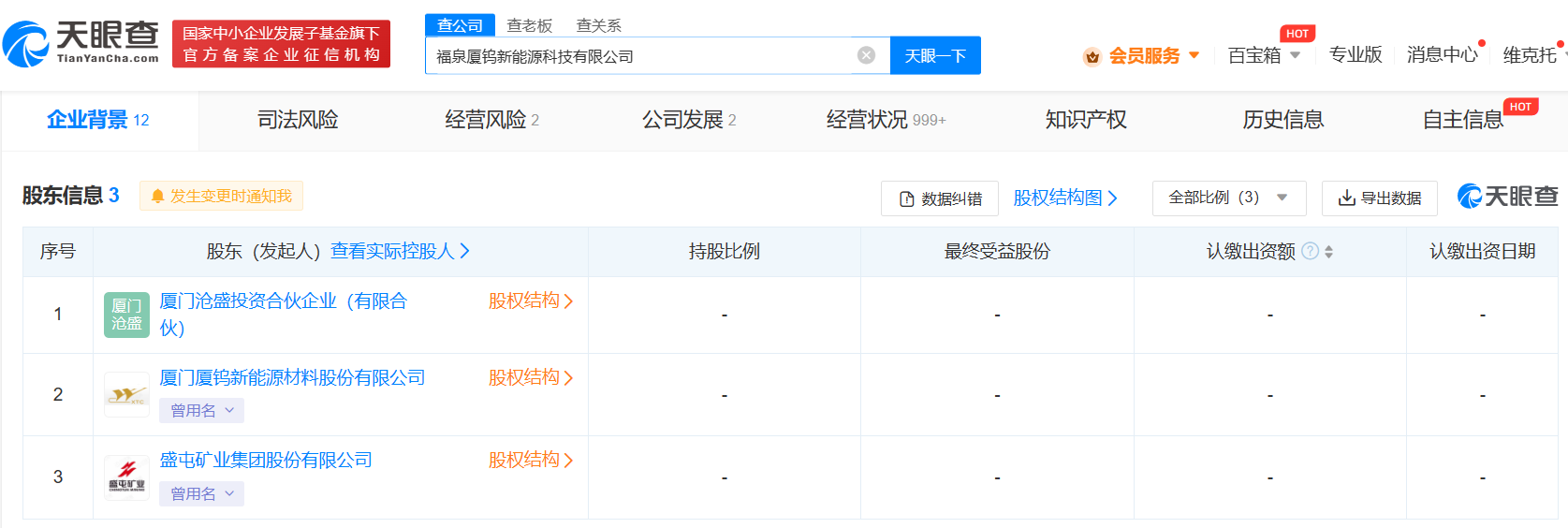Click the 国家中小企业发展子基金 red banner
Viewport: 1568px width, 528px height.
(x=281, y=44)
